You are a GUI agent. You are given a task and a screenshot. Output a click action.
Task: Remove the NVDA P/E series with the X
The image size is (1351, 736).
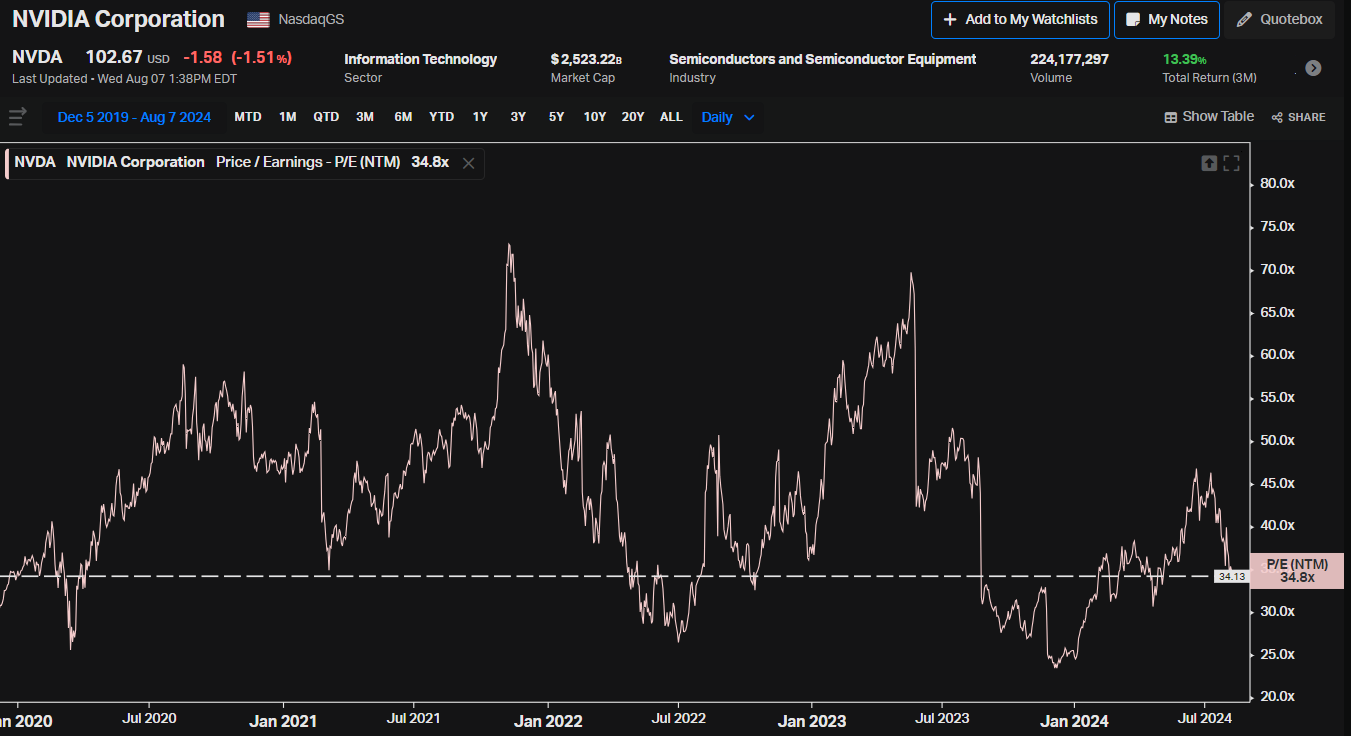(x=468, y=163)
